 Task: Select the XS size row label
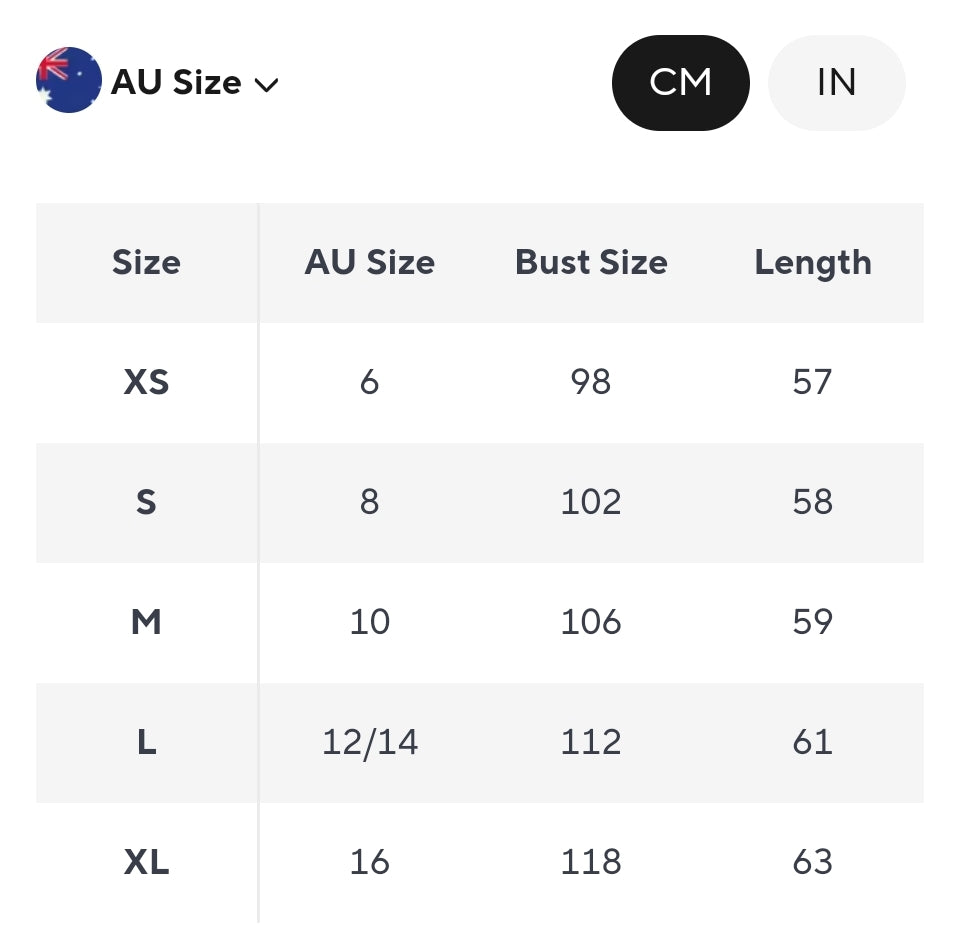146,382
